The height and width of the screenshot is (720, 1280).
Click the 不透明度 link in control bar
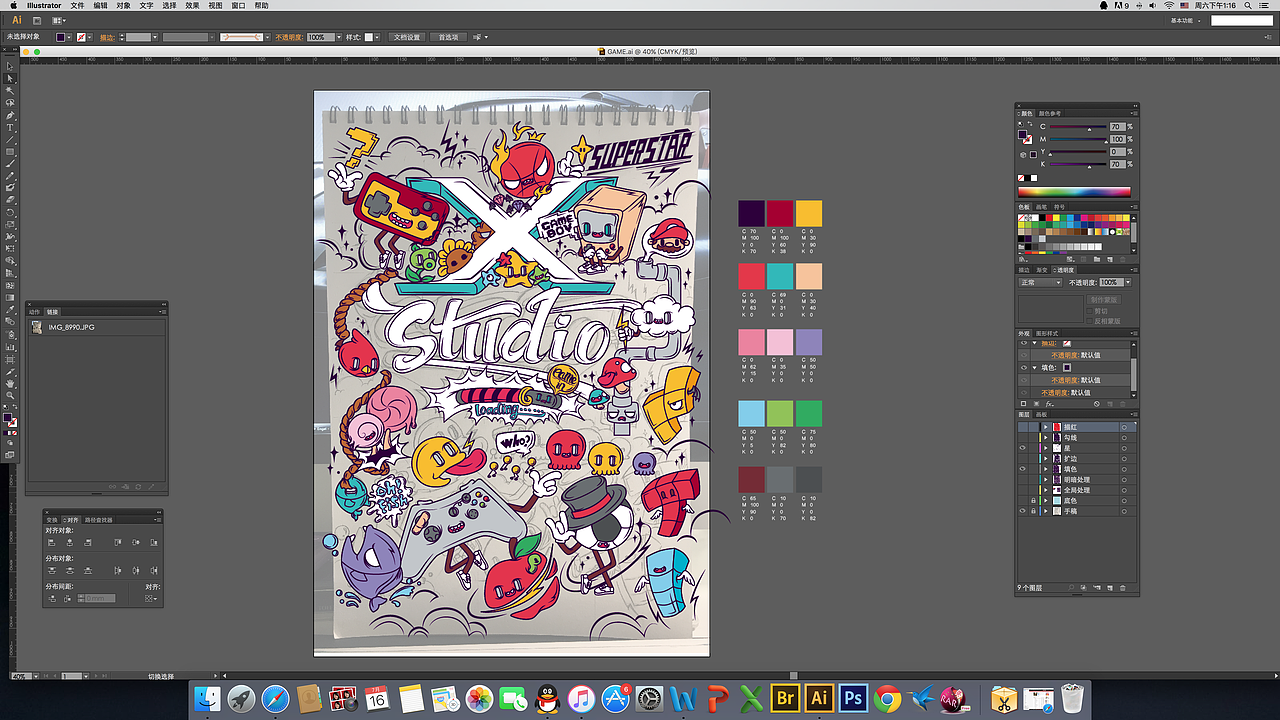click(289, 37)
